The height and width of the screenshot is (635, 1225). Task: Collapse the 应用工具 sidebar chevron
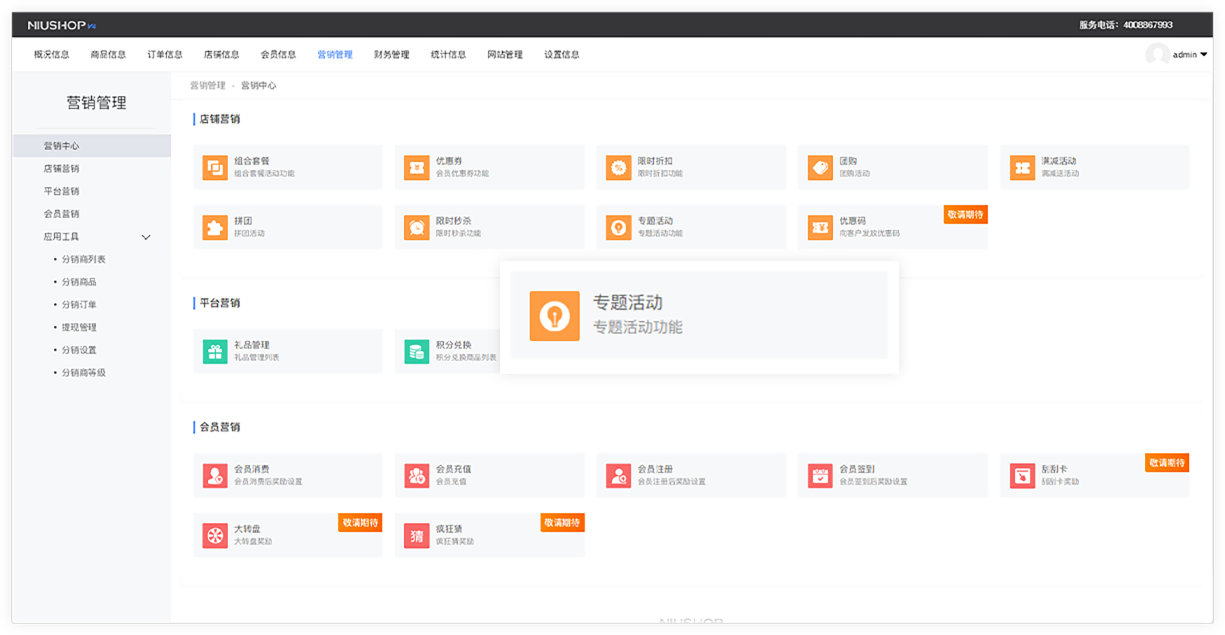click(x=146, y=237)
